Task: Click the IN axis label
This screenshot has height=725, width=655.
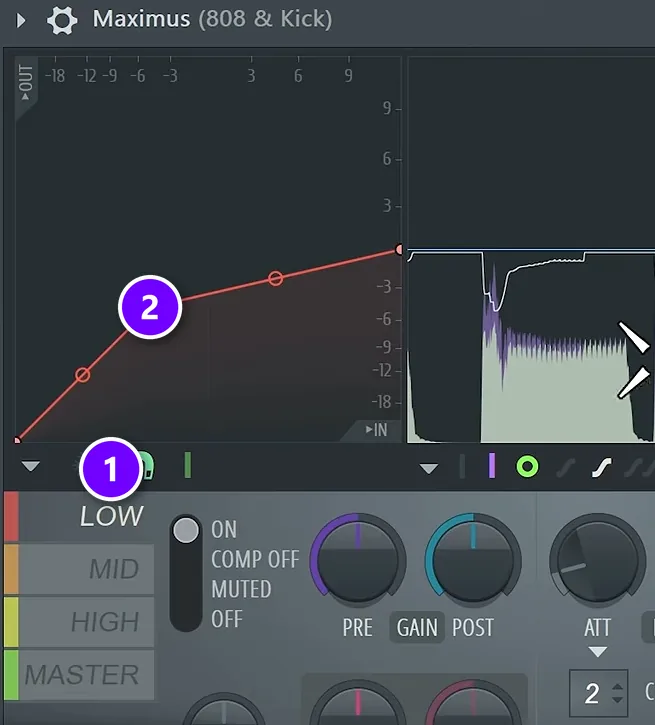Action: tap(376, 430)
